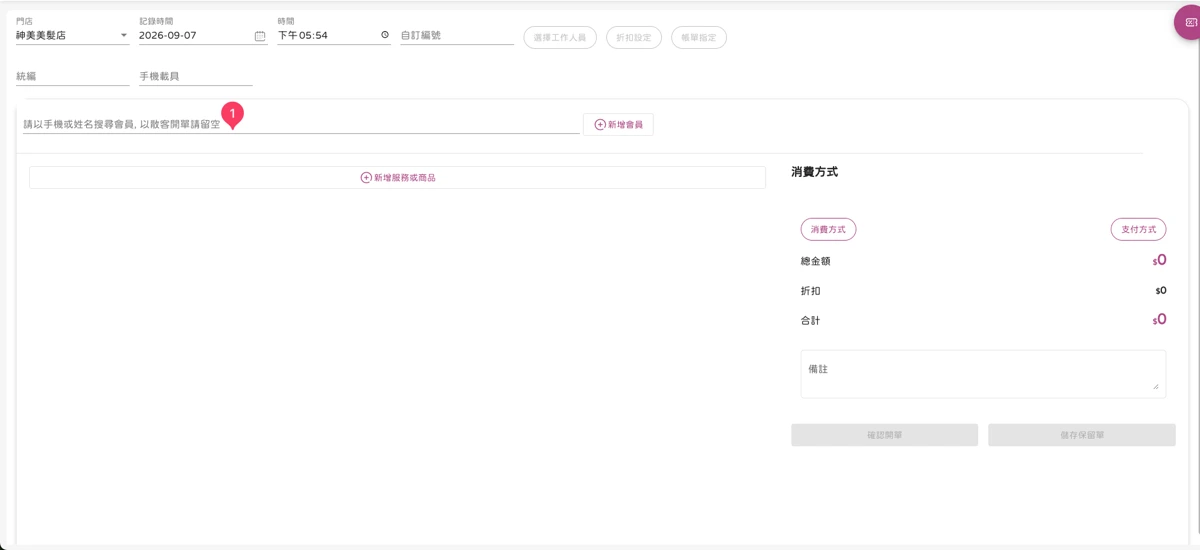Focus the 手機載具 input field

point(195,76)
